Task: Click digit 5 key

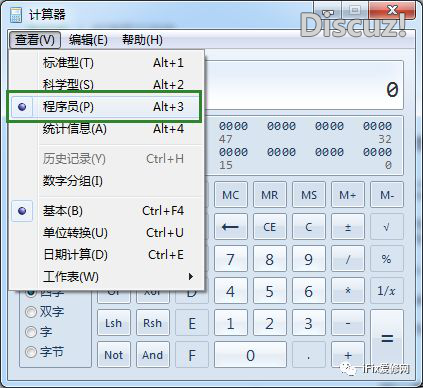Action: (x=270, y=291)
